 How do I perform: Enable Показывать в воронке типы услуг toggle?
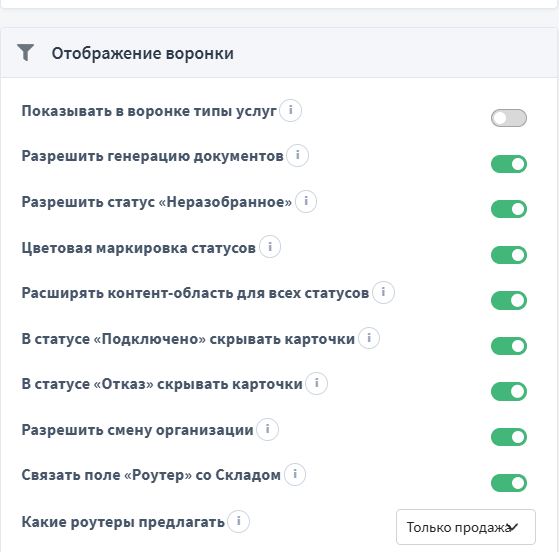pos(509,118)
